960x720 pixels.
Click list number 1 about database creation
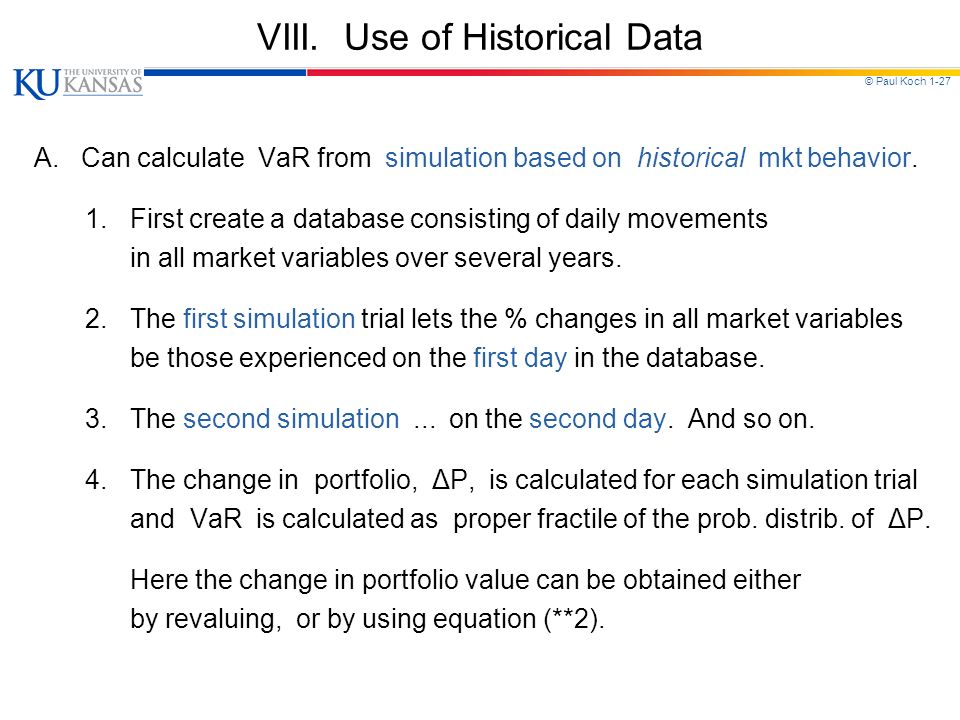(x=96, y=219)
